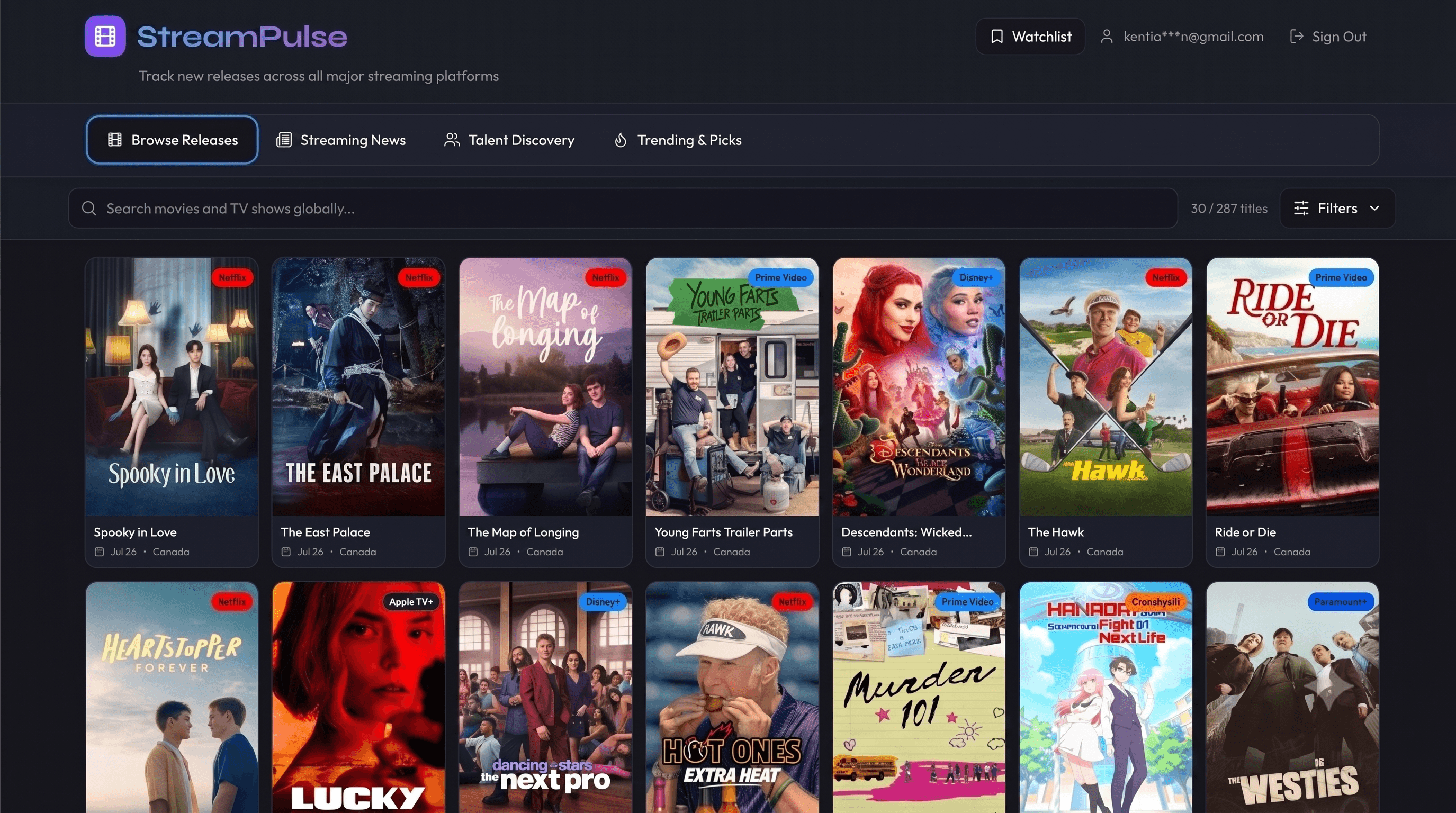The image size is (1456, 813).
Task: Open the Murder 101 poster
Action: 919,698
